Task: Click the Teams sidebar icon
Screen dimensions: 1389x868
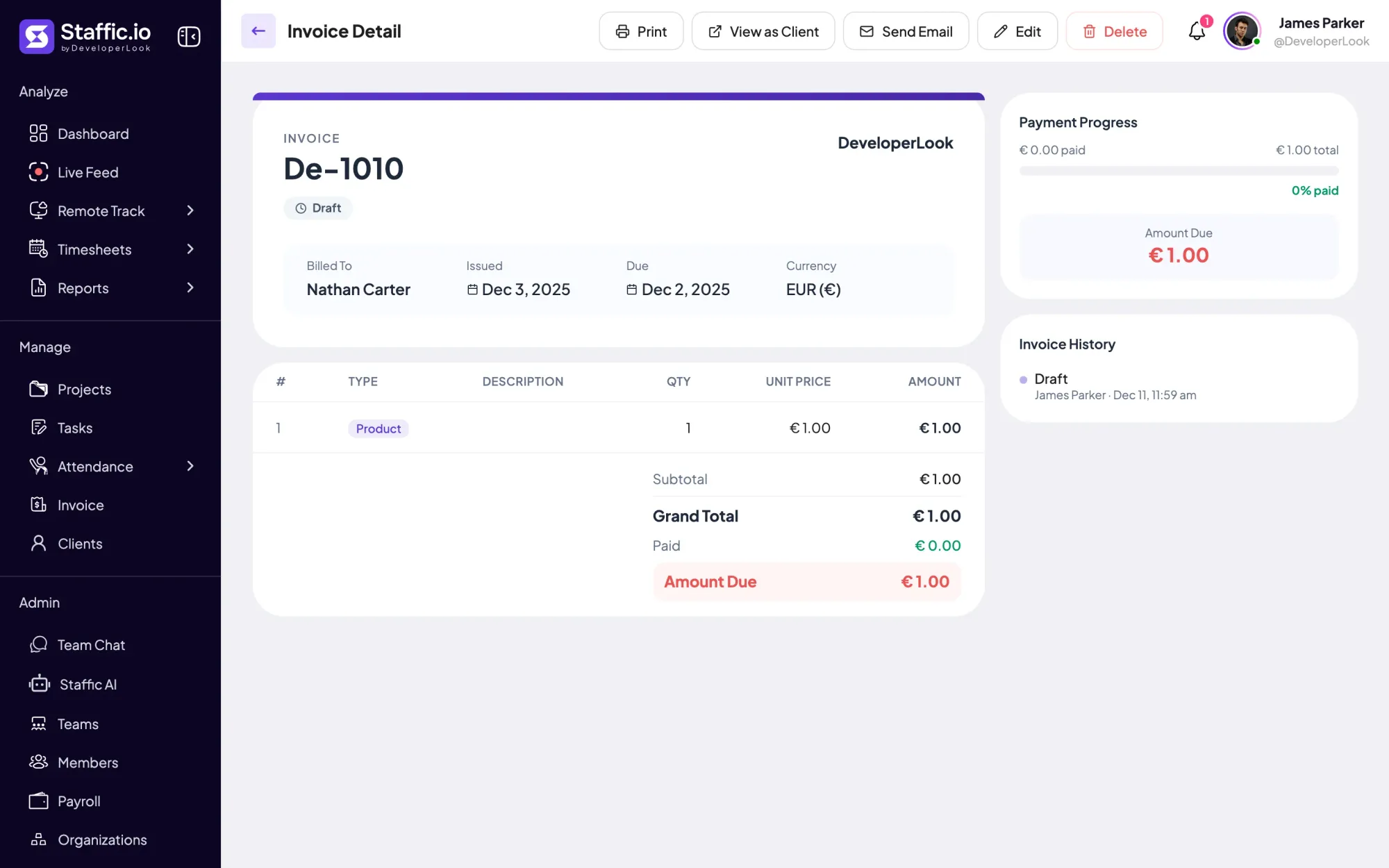Action: [39, 724]
